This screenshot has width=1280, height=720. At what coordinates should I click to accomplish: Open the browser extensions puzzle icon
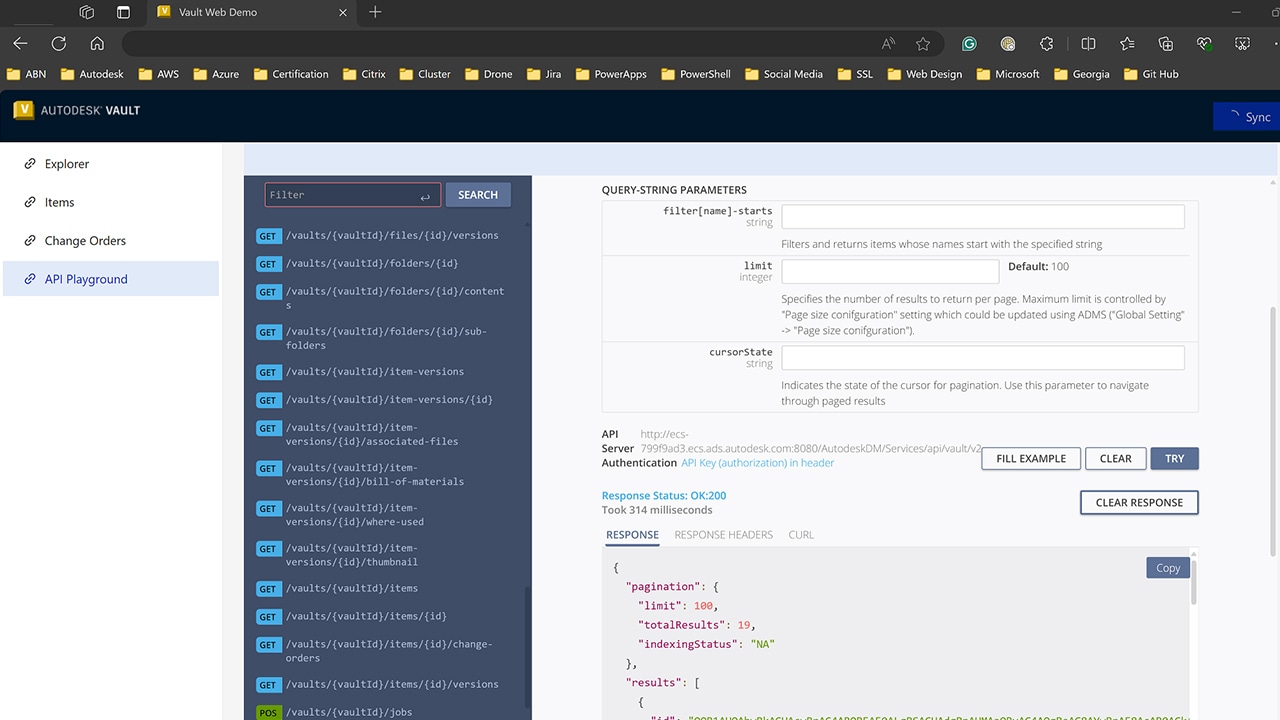tap(1047, 43)
